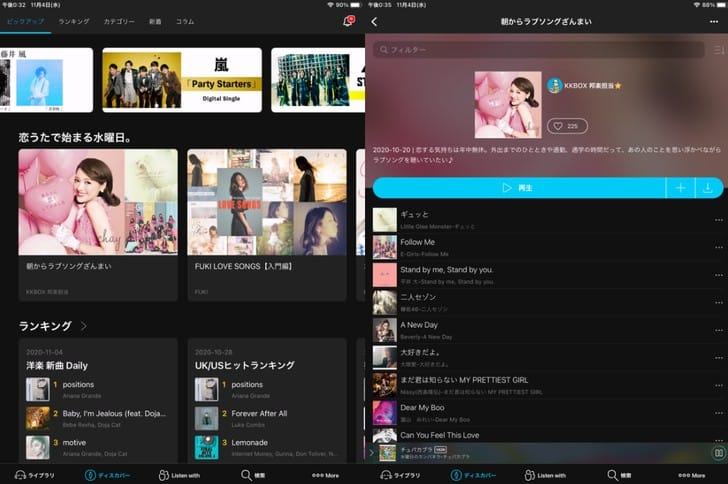Viewport: 728px width, 484px height.
Task: Play motive ranking entry
Action: [98, 447]
